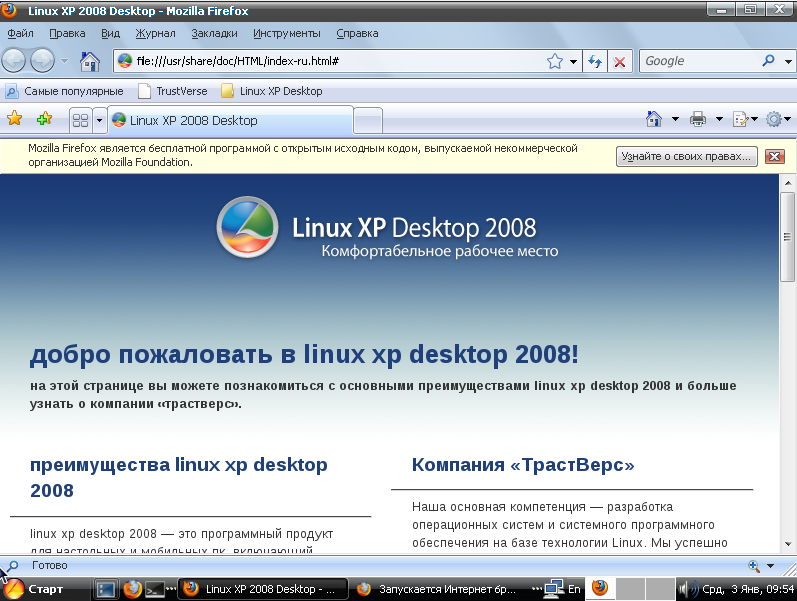Click the Home icon on the right command bar
The image size is (797, 601).
654,119
